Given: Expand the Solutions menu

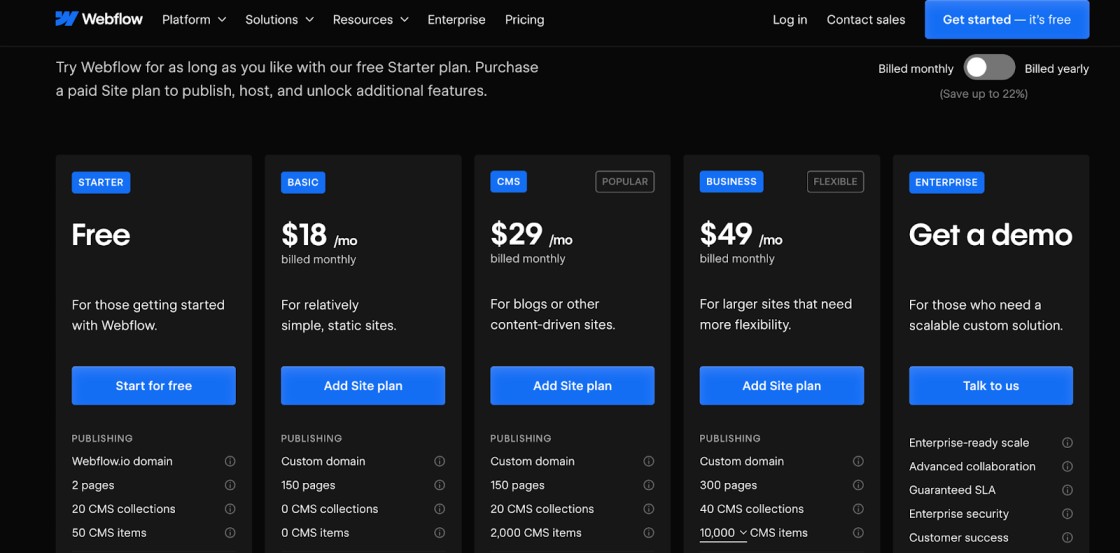Looking at the screenshot, I should coord(279,19).
